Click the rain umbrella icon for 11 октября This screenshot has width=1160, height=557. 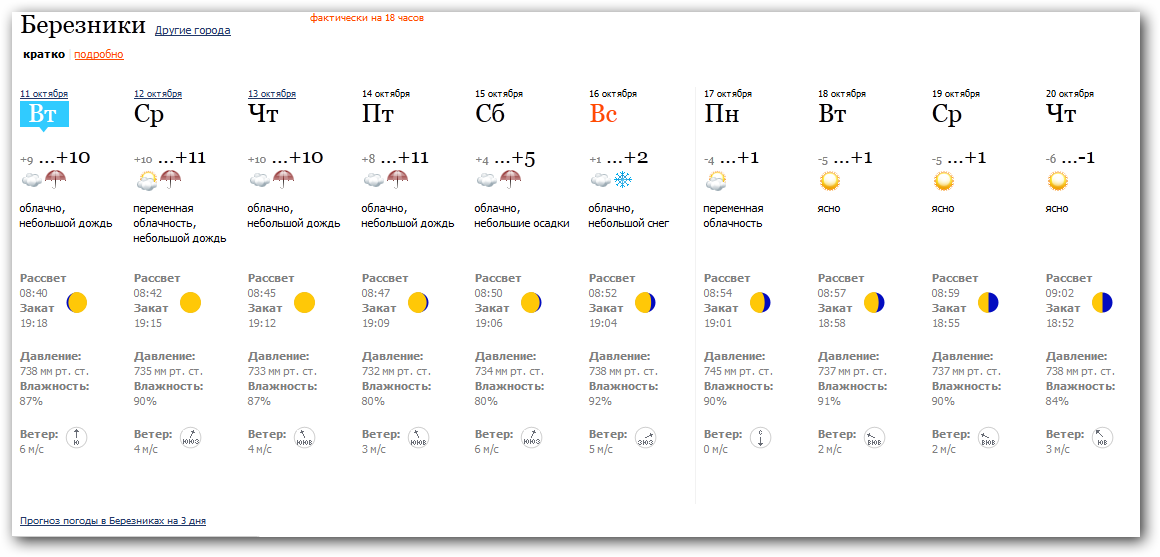pyautogui.click(x=56, y=181)
